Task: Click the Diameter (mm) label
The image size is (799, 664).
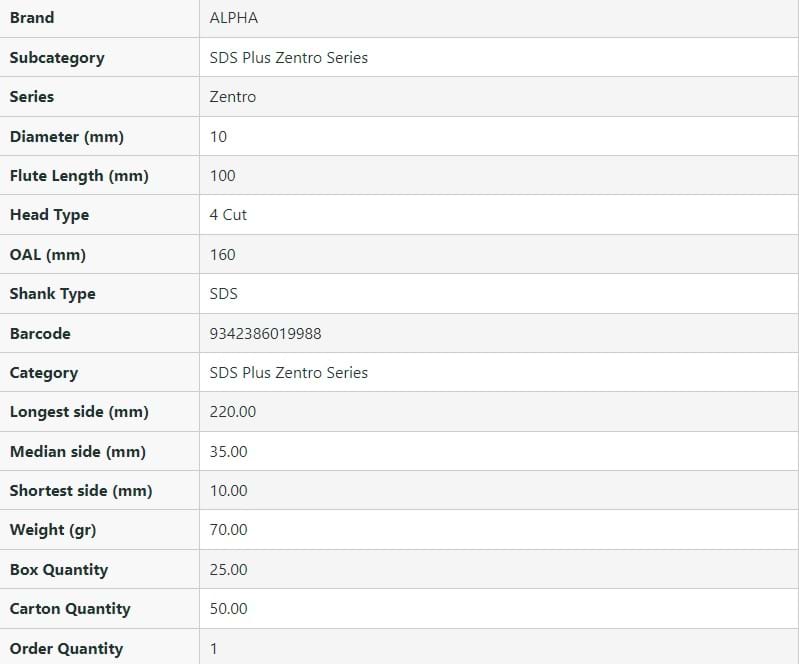Action: pyautogui.click(x=67, y=137)
